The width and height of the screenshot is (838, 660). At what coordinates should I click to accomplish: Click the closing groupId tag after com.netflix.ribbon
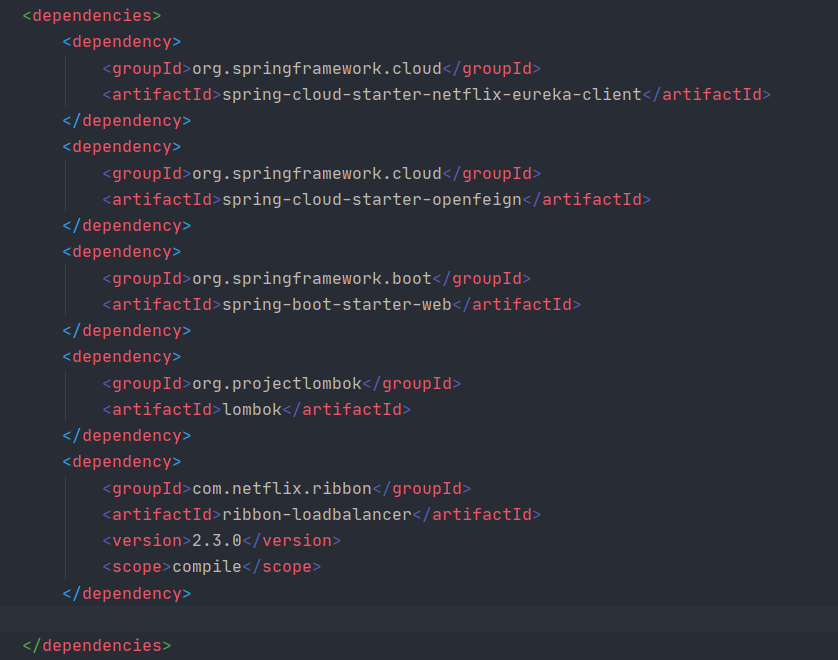[x=422, y=488]
